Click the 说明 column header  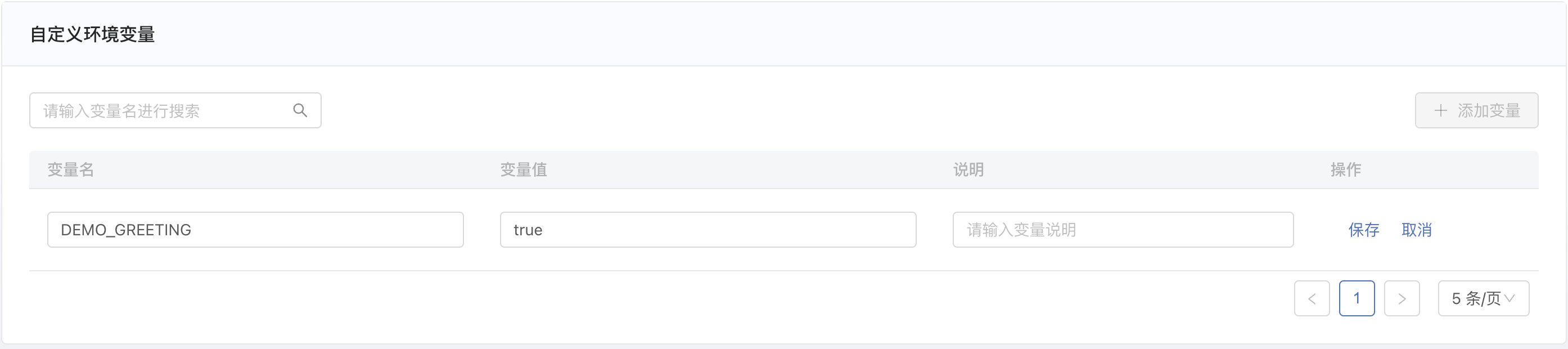click(968, 169)
